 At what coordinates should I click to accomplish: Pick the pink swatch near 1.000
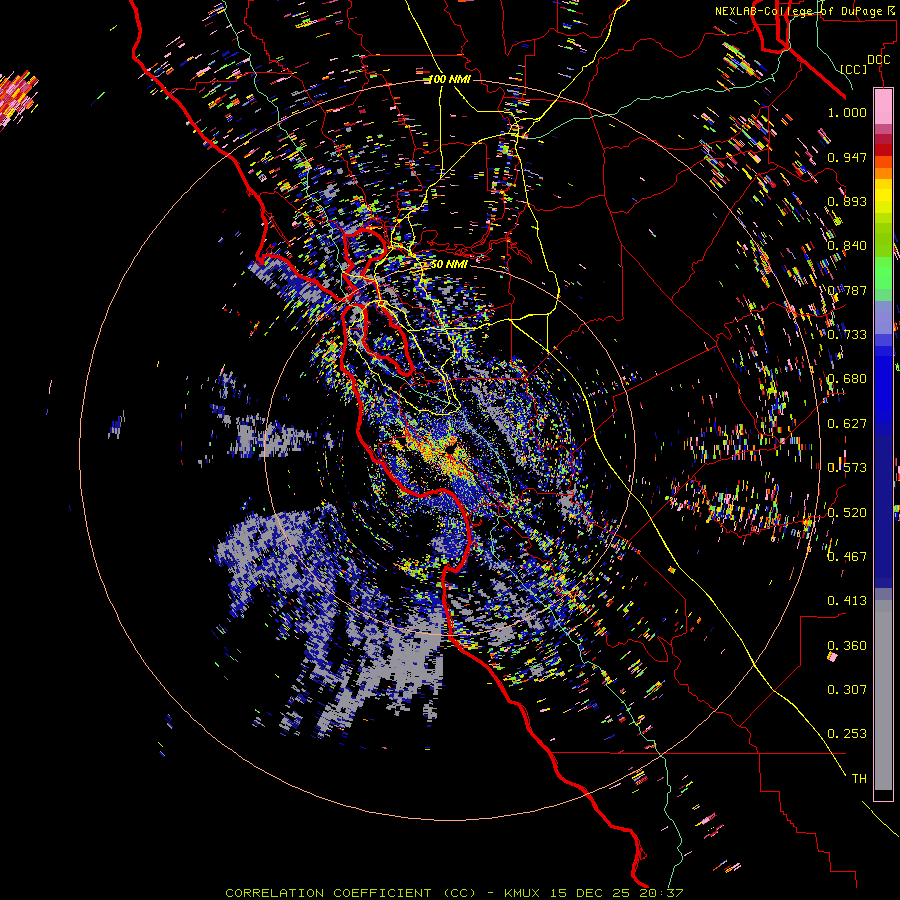[x=883, y=106]
